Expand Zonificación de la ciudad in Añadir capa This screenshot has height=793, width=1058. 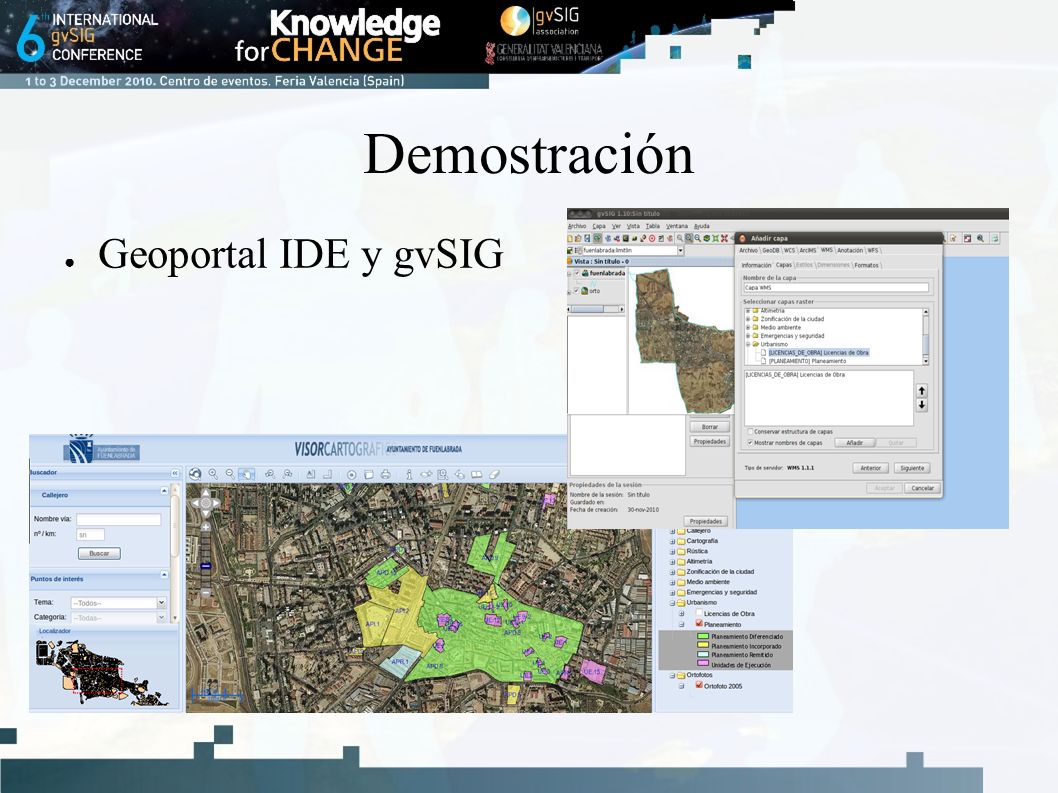point(748,319)
